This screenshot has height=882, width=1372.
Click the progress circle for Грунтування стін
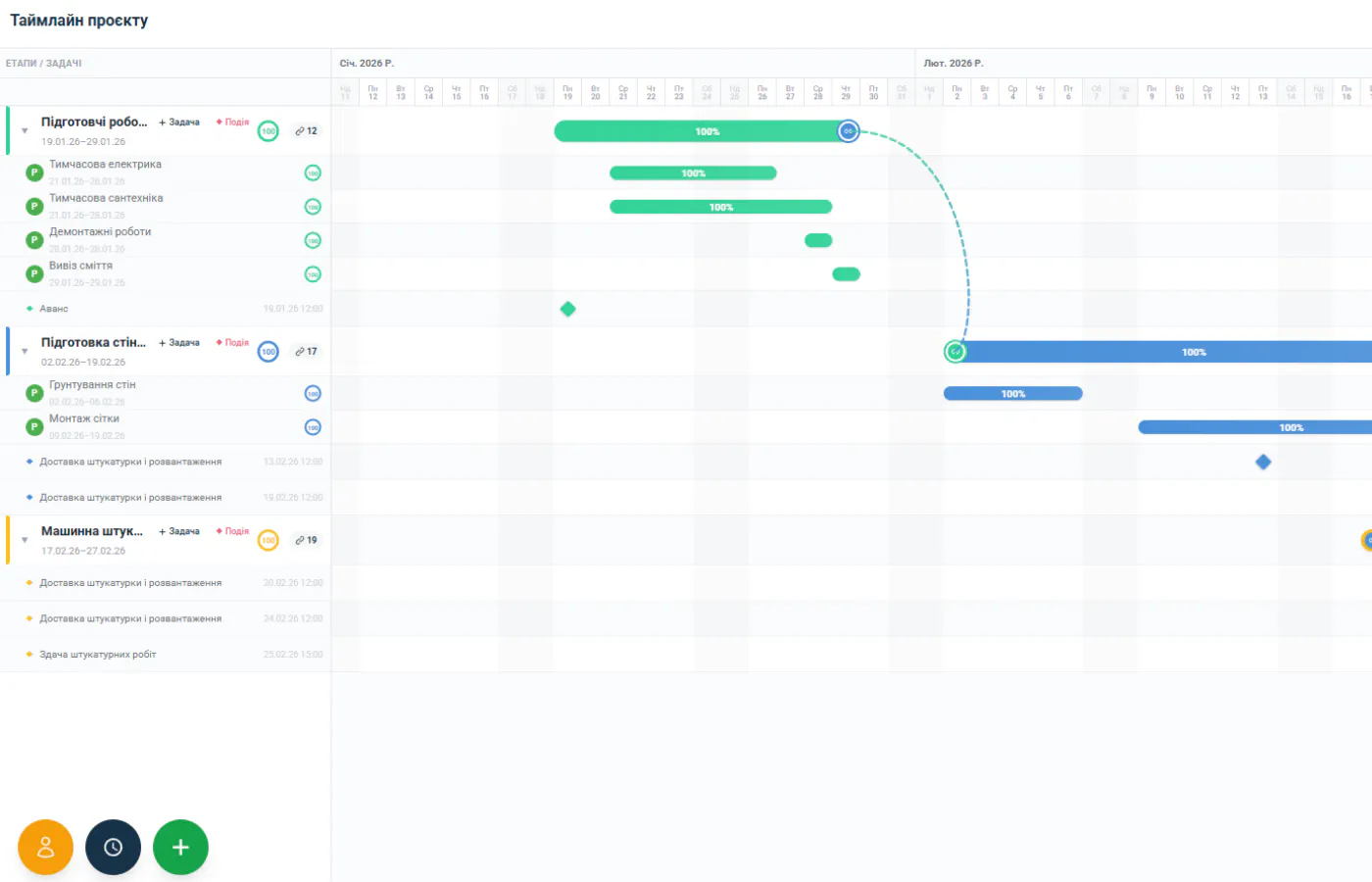point(313,394)
